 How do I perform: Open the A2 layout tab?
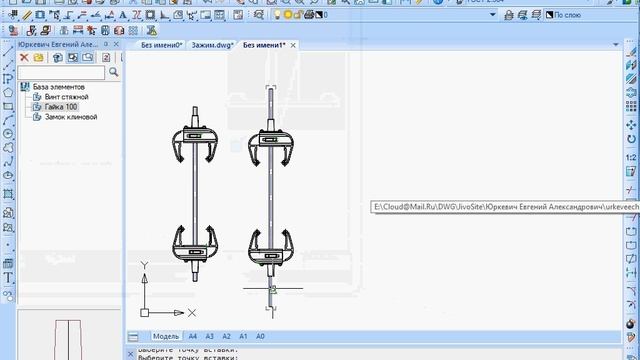(226, 336)
